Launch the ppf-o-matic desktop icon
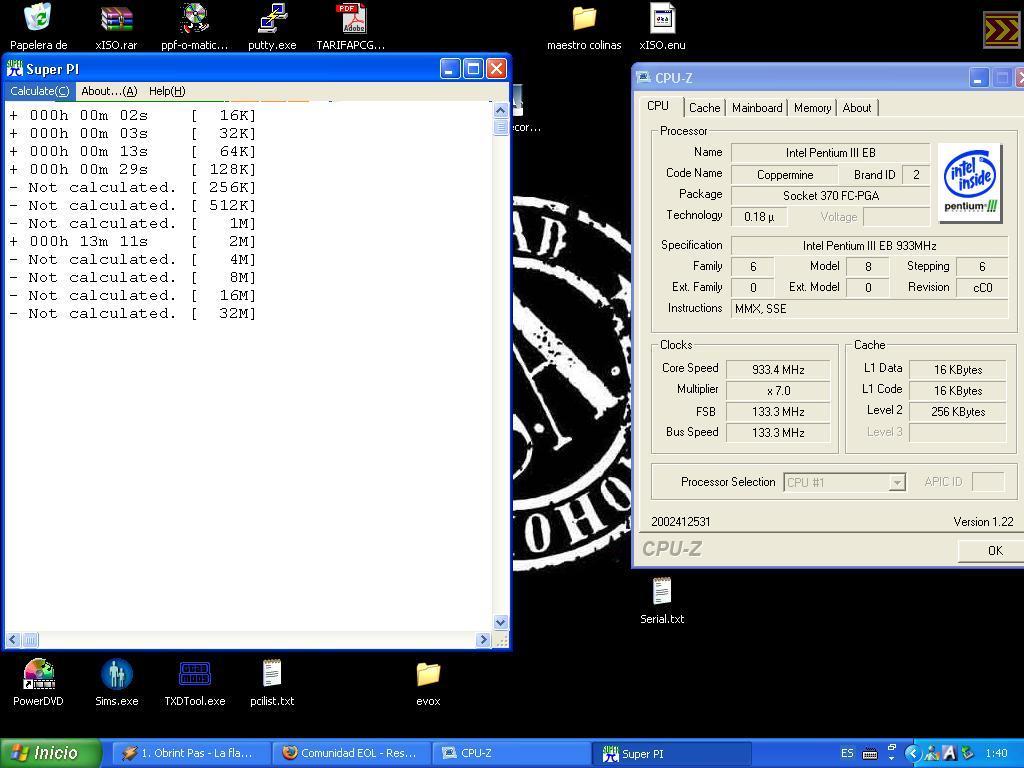The image size is (1024, 768). [194, 20]
